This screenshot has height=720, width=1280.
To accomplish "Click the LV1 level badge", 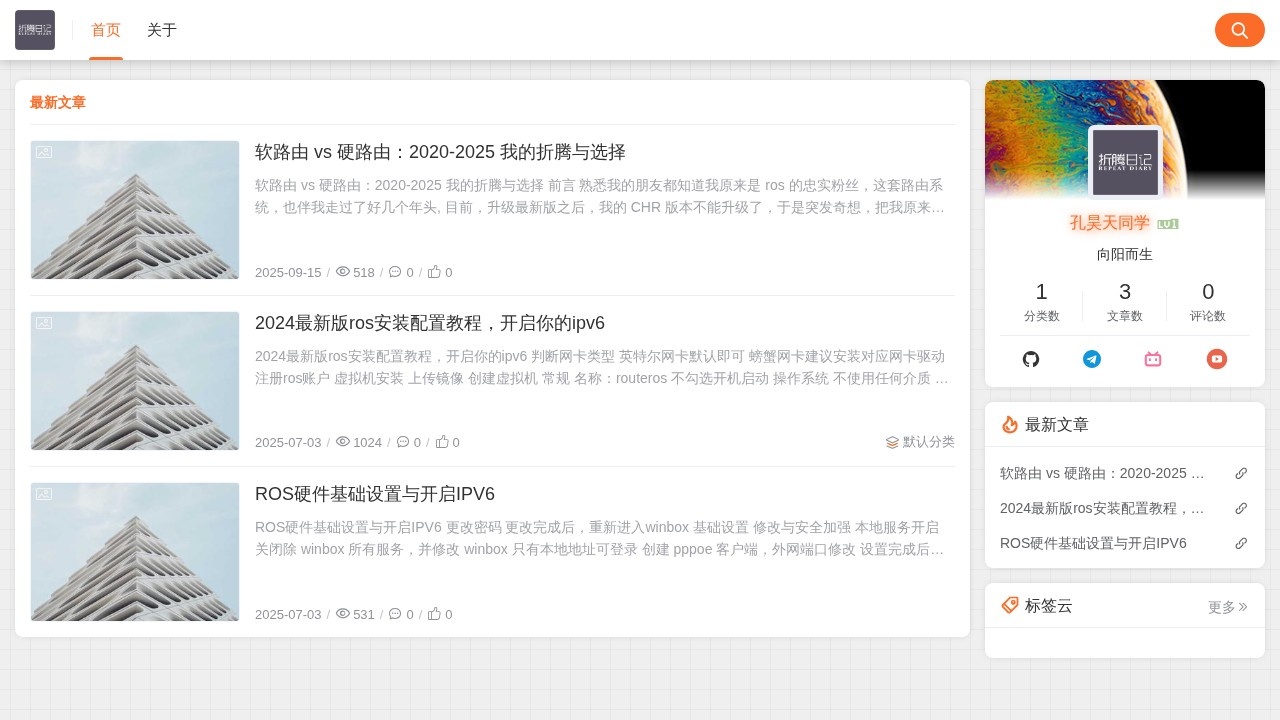I will pos(1168,224).
